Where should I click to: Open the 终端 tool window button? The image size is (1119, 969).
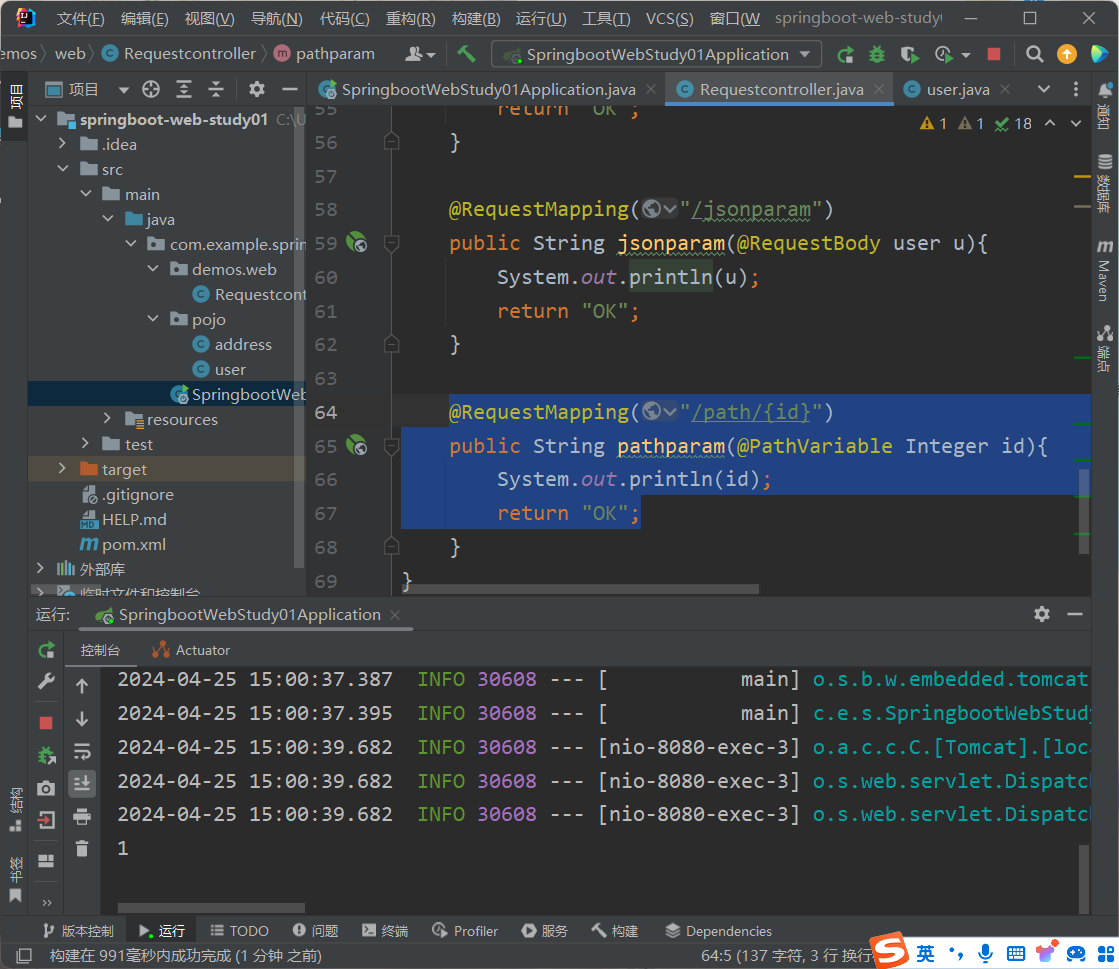(x=385, y=931)
